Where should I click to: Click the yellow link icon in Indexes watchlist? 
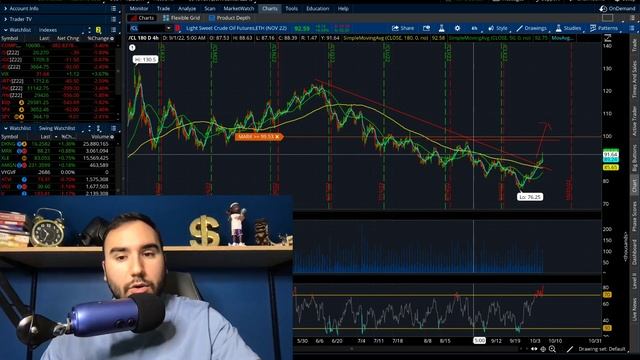98,30
